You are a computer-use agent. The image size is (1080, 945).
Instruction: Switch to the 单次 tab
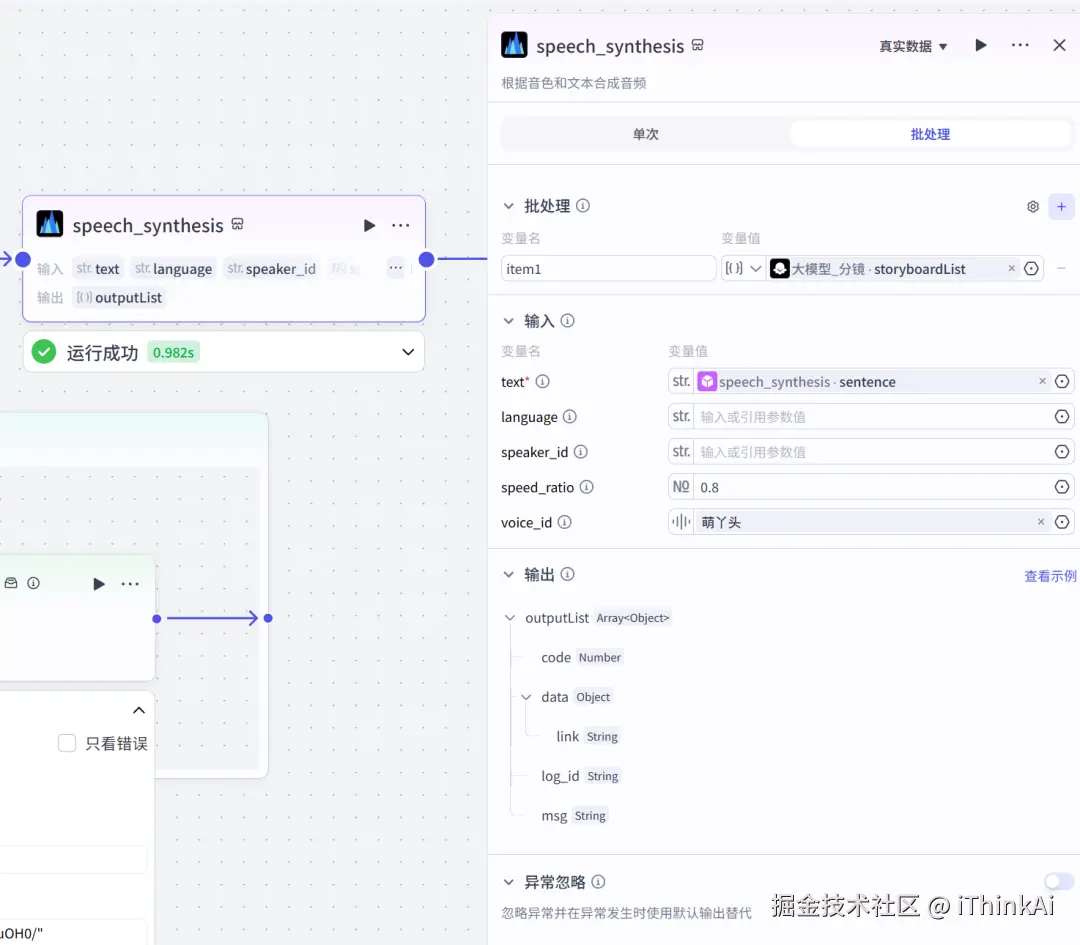point(645,132)
